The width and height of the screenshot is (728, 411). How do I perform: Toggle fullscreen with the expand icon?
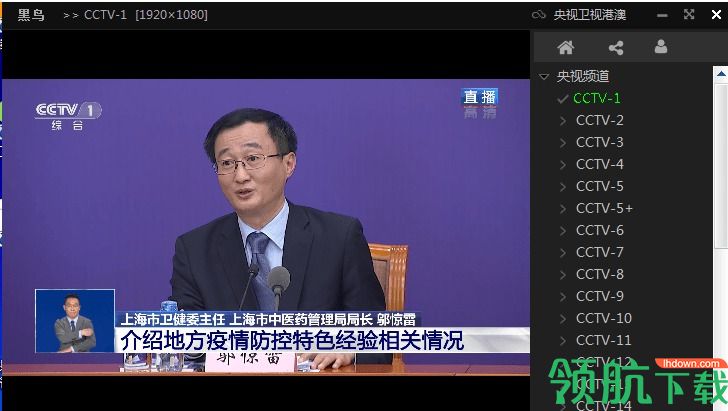[x=689, y=14]
